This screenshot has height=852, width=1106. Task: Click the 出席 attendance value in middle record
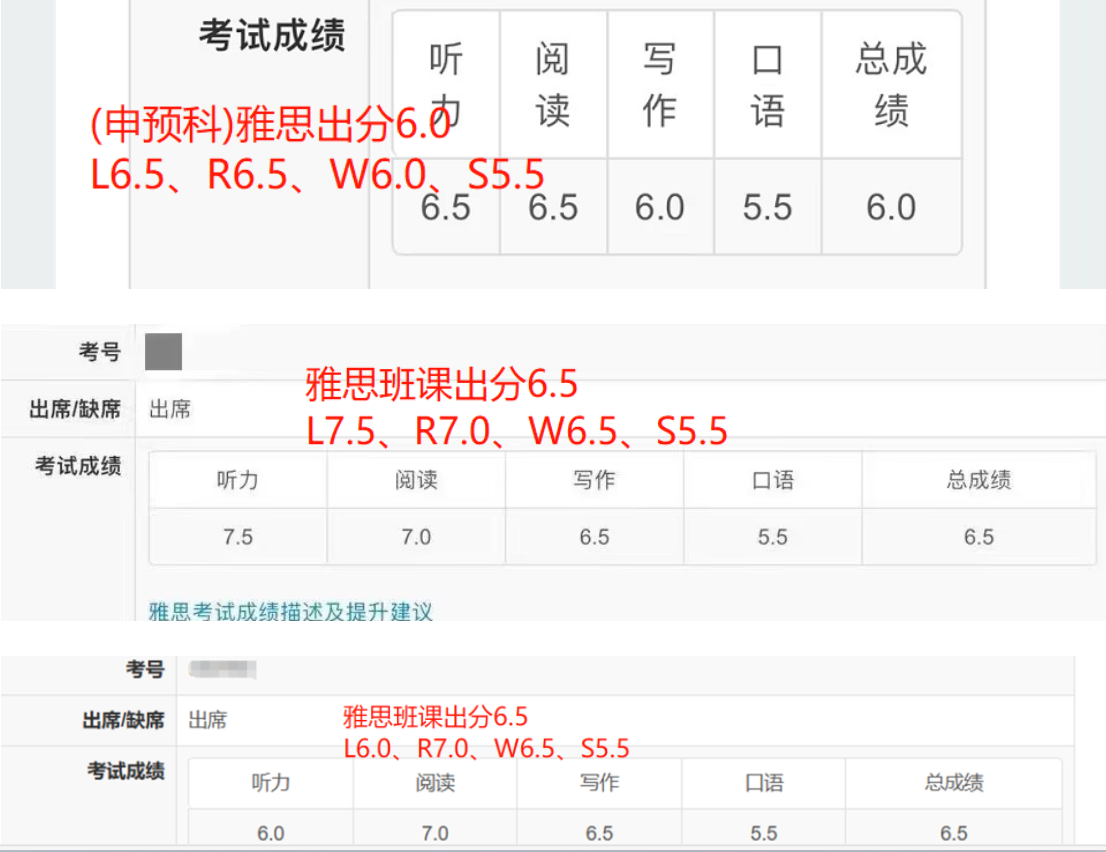(169, 409)
